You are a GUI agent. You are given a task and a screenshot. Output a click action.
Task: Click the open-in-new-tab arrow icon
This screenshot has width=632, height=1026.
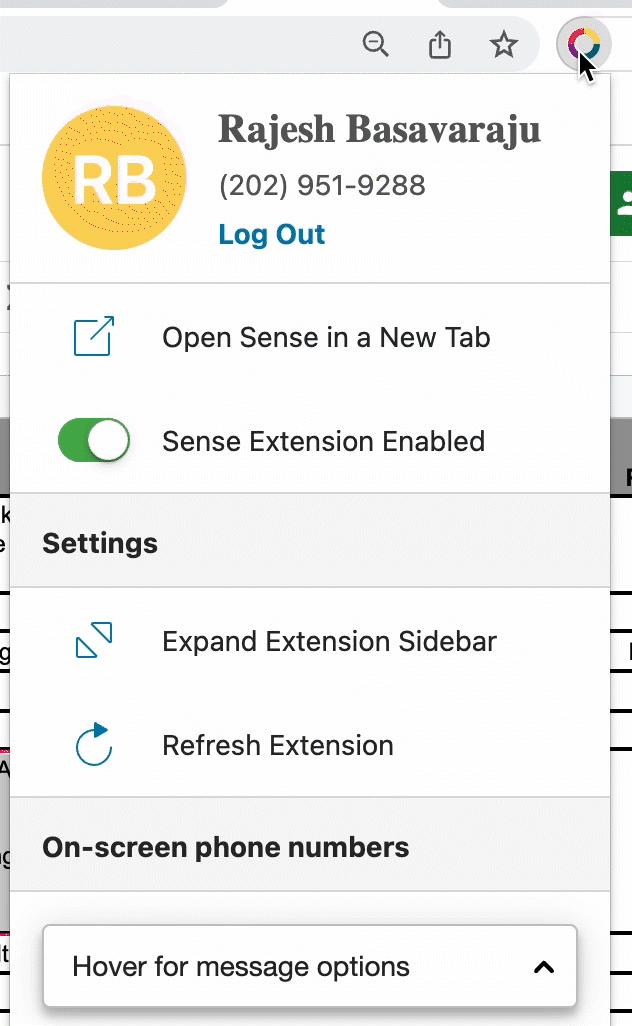[94, 336]
